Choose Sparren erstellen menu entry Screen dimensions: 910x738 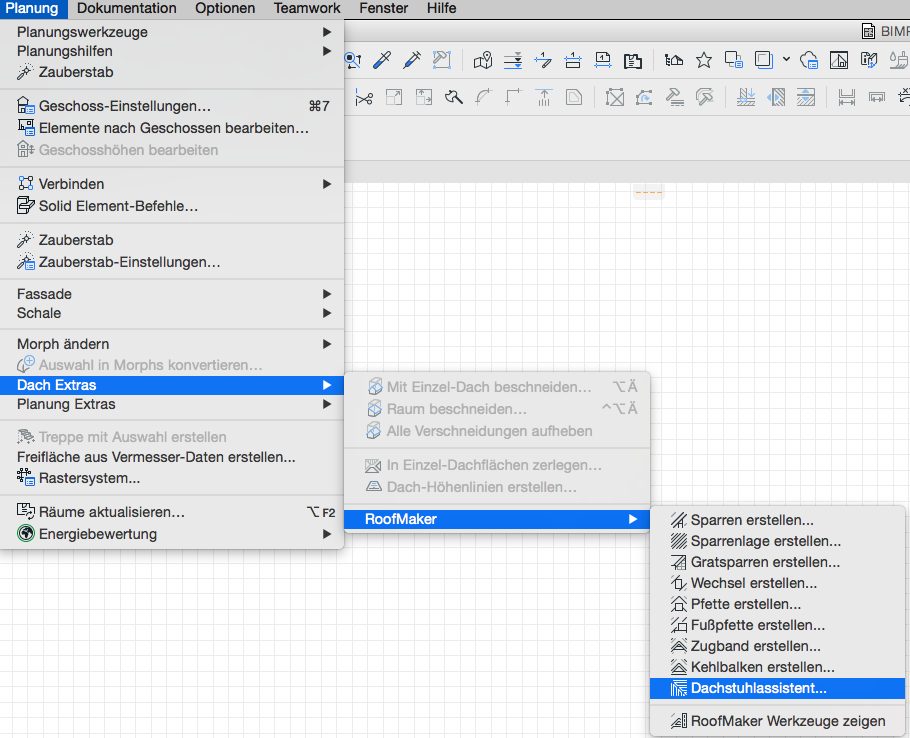751,520
